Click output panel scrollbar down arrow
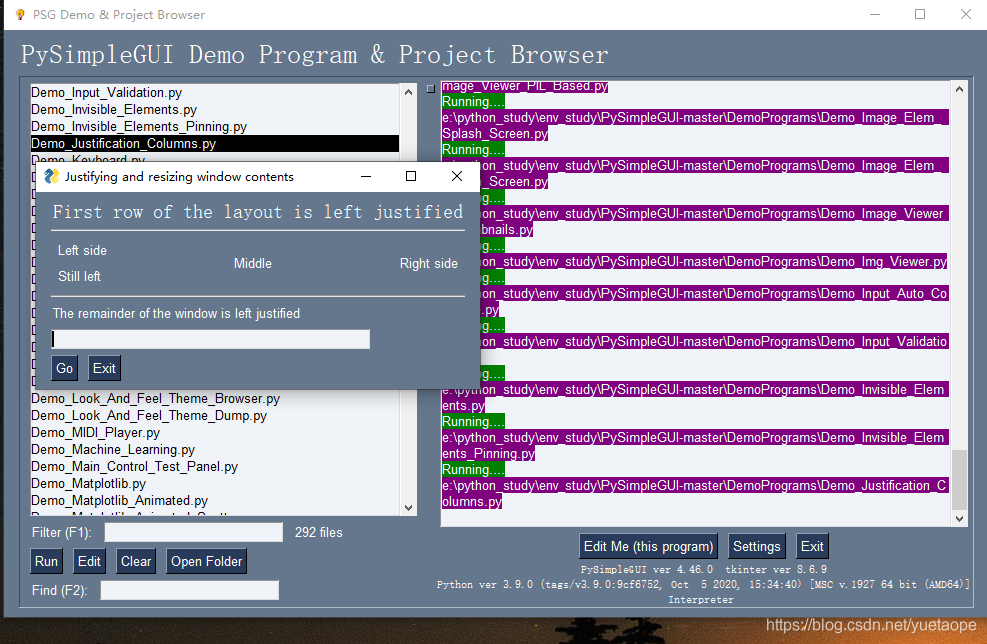987x644 pixels. coord(959,519)
